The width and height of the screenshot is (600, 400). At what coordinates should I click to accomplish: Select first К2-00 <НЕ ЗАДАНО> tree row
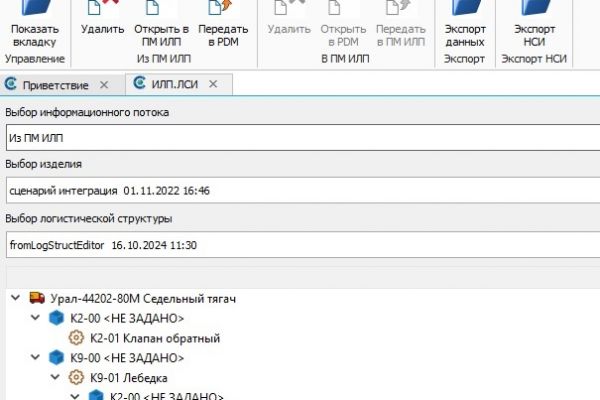coord(127,318)
